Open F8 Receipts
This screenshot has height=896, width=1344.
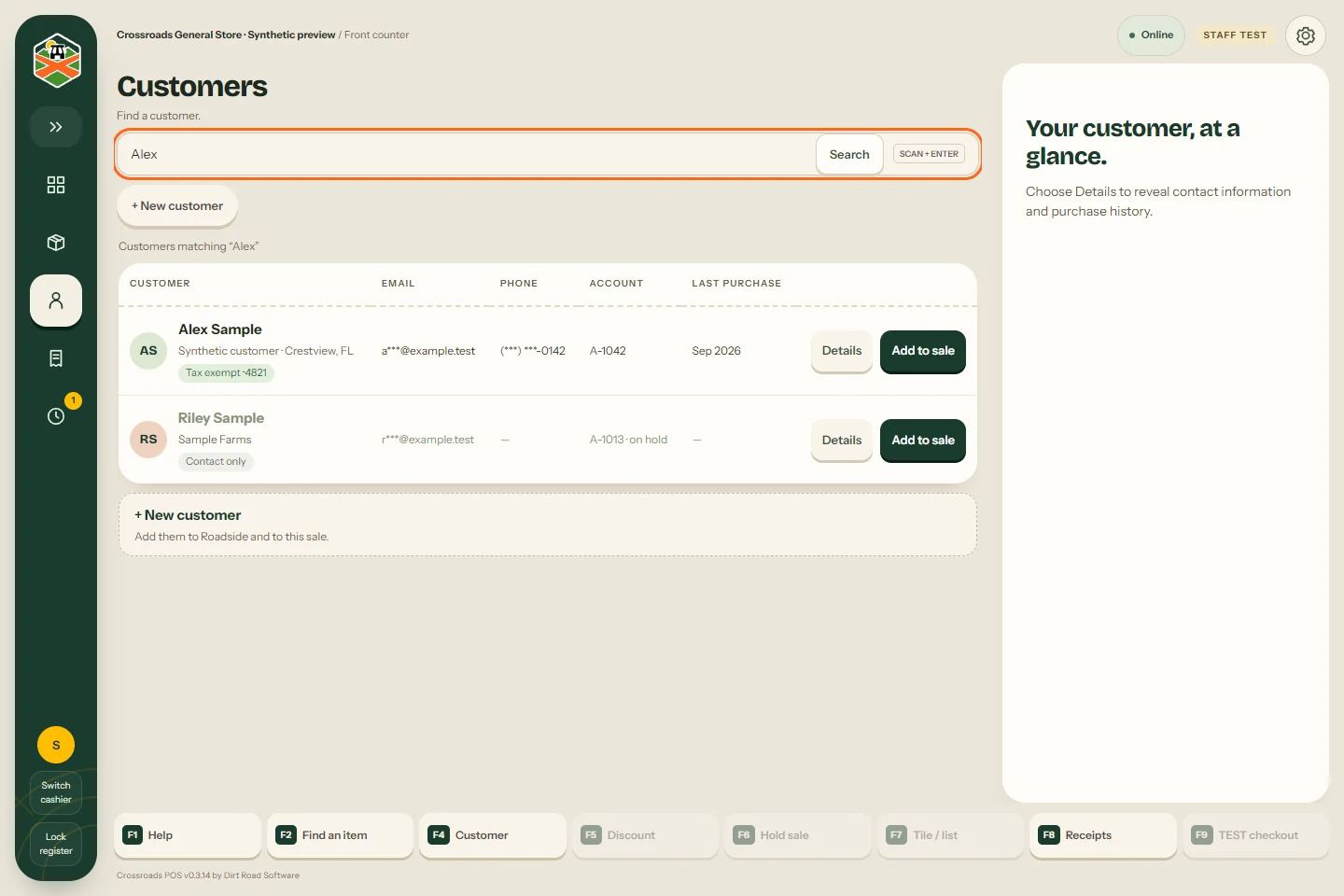1103,835
